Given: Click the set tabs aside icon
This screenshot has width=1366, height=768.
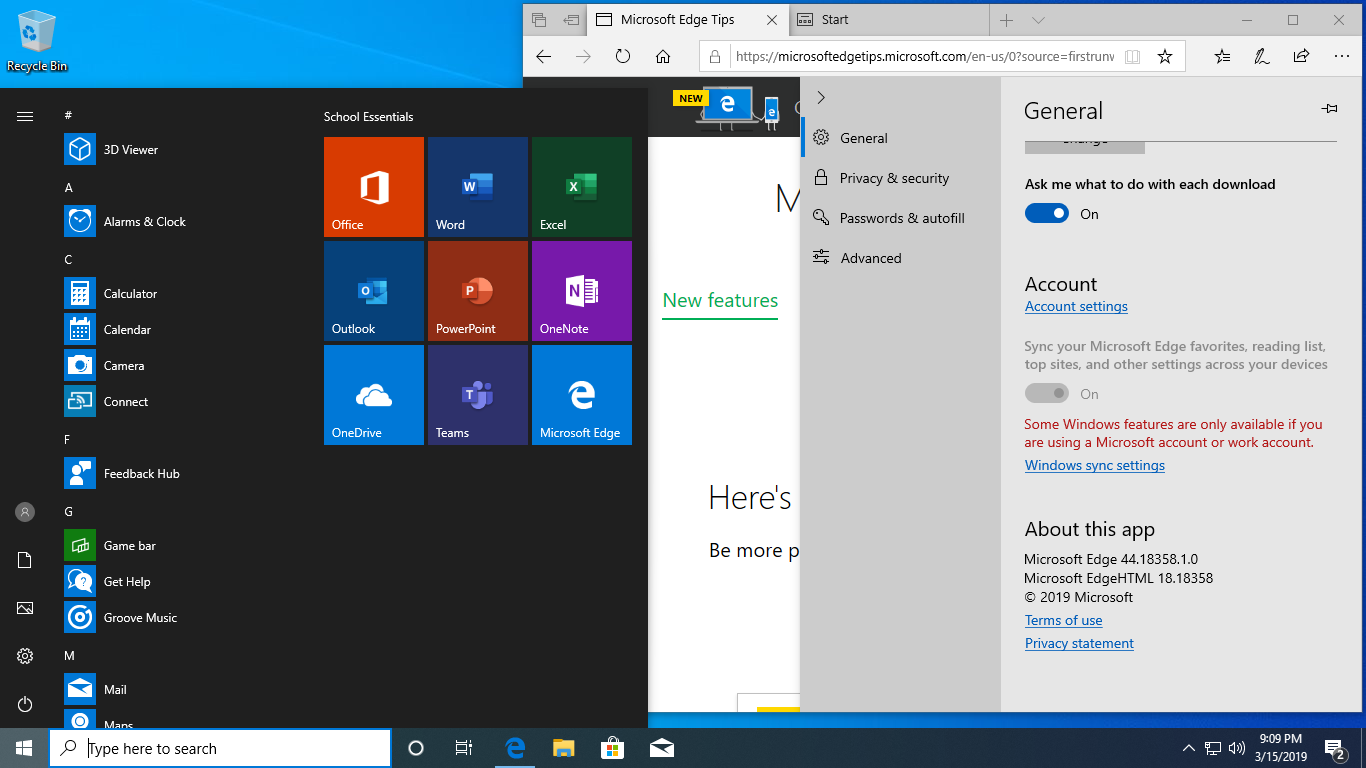Looking at the screenshot, I should click(571, 20).
